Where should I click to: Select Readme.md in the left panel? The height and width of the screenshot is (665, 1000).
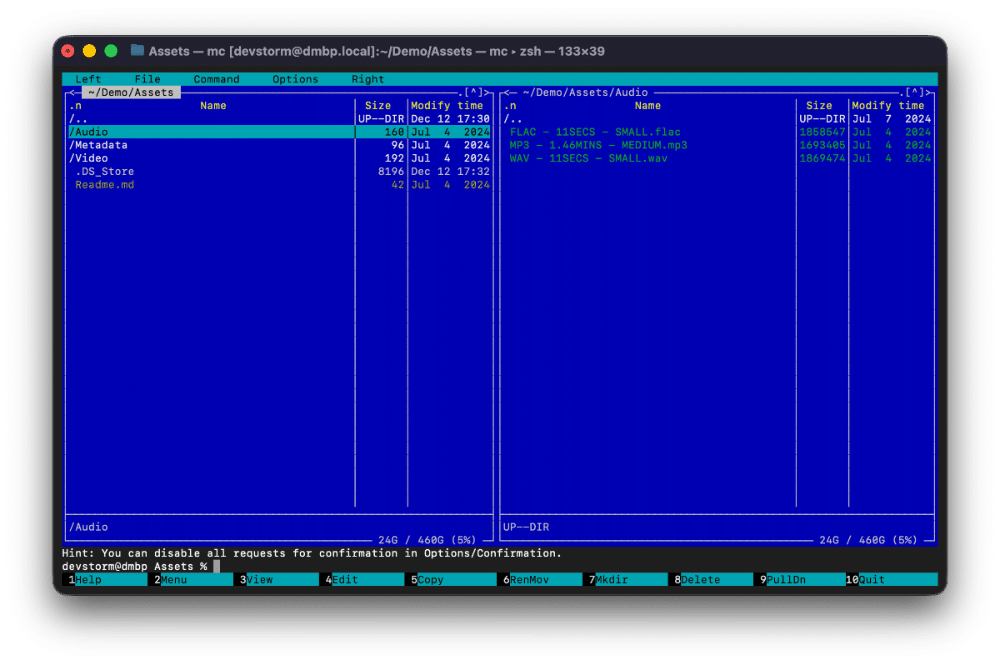[x=104, y=184]
